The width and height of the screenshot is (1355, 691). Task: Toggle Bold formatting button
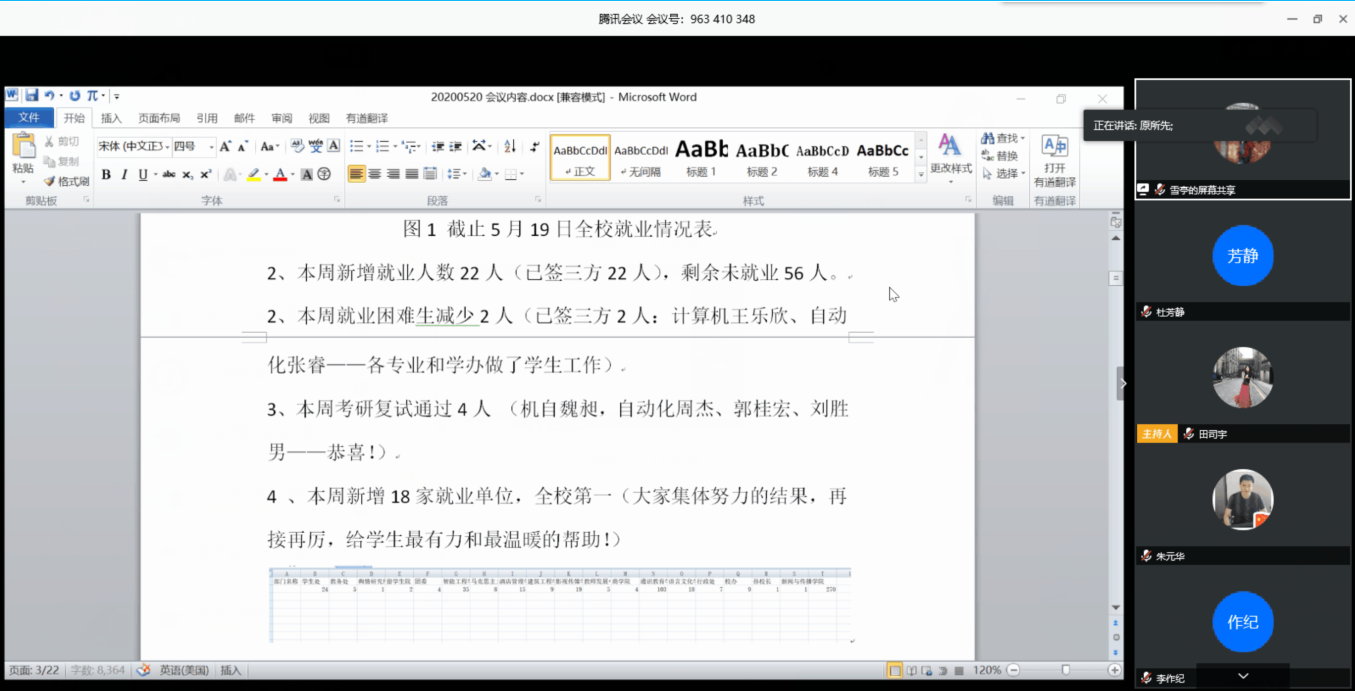106,175
